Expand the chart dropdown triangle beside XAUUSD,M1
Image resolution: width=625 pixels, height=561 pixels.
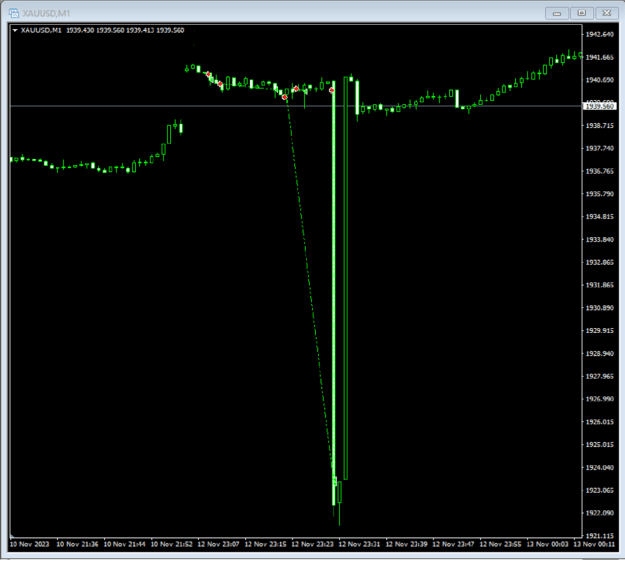tap(15, 30)
